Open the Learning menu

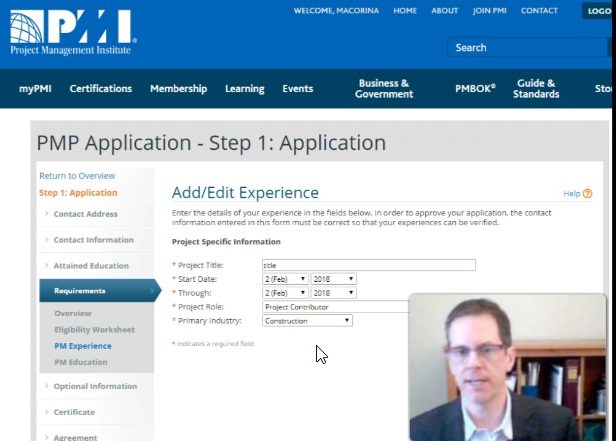(245, 89)
